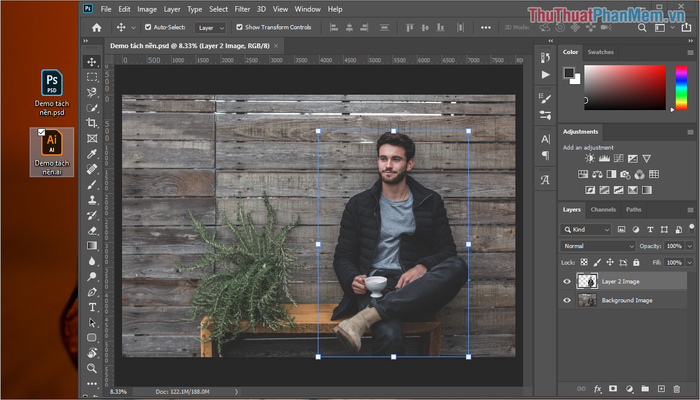Hide Layer 2 Image with eye icon

click(x=567, y=281)
